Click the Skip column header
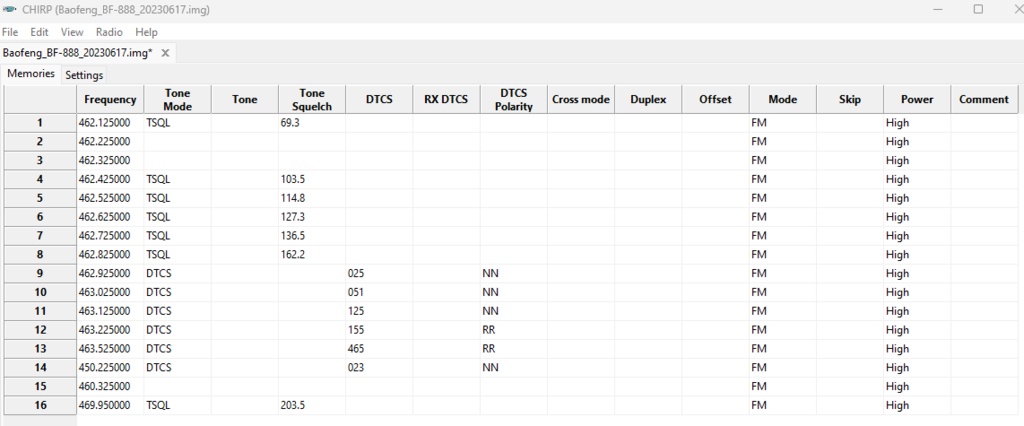Screen dimensions: 1024x426 850,99
